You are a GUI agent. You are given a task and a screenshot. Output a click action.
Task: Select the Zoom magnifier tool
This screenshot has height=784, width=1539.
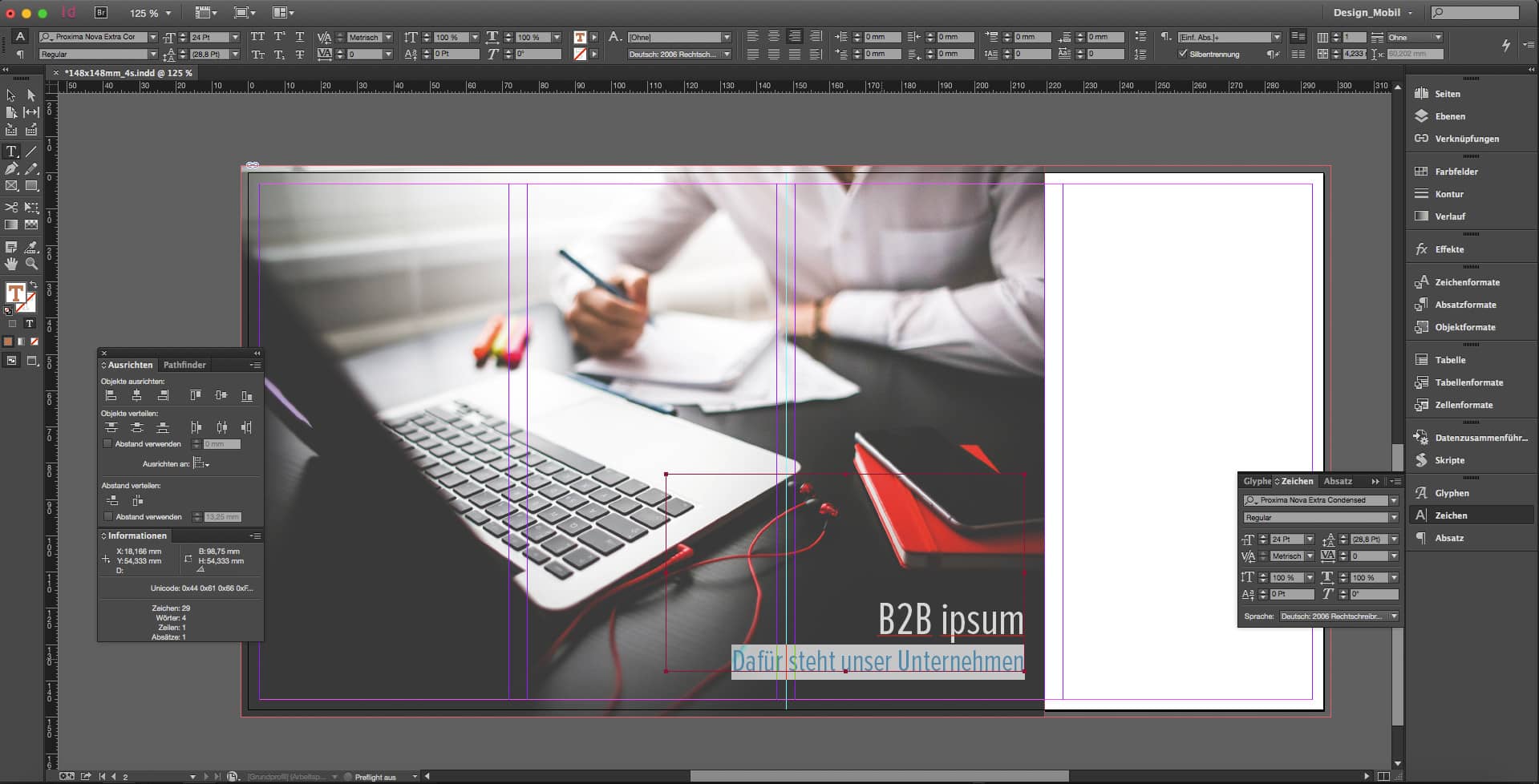(31, 264)
